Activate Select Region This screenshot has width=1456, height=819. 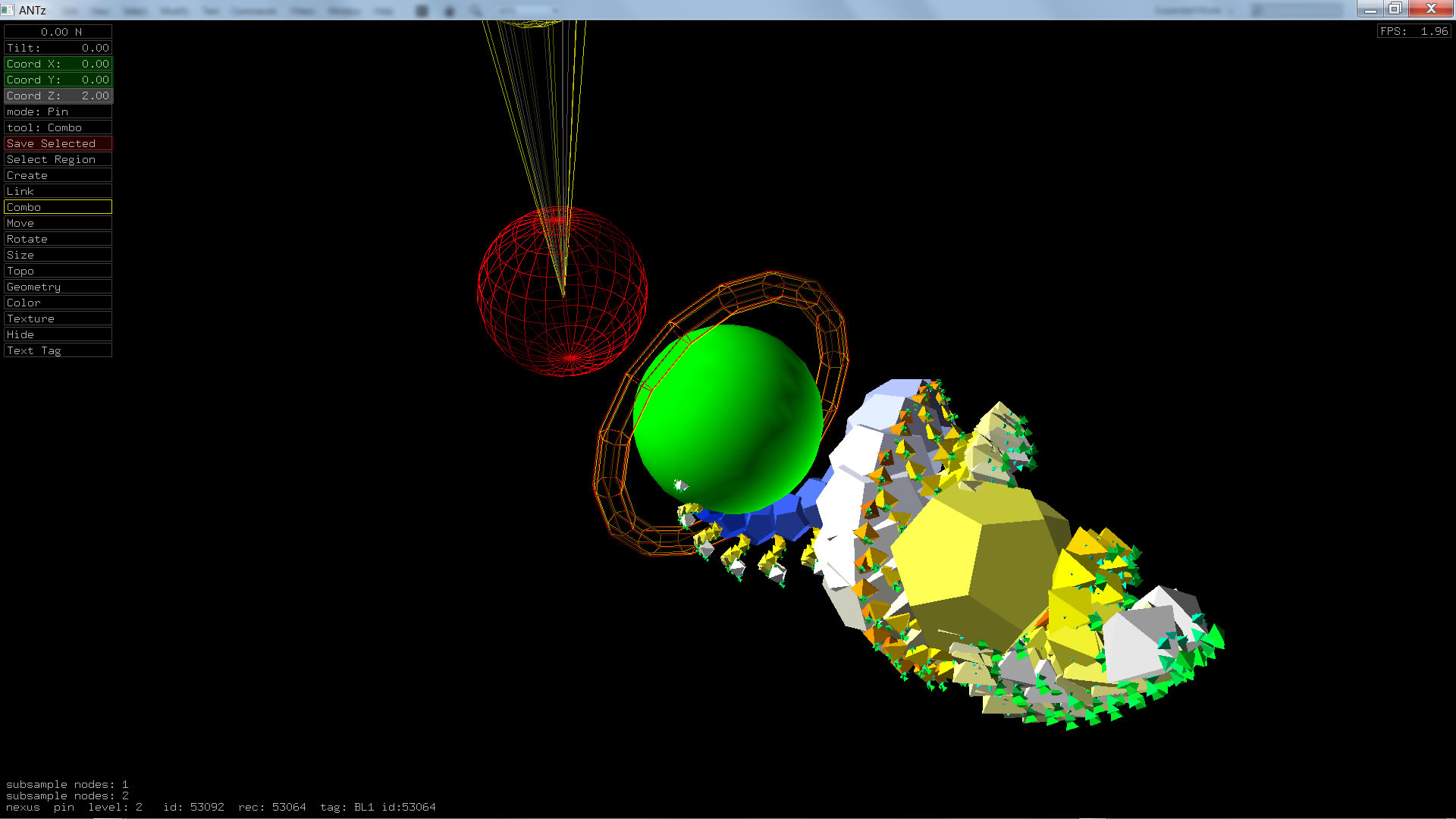click(x=58, y=159)
